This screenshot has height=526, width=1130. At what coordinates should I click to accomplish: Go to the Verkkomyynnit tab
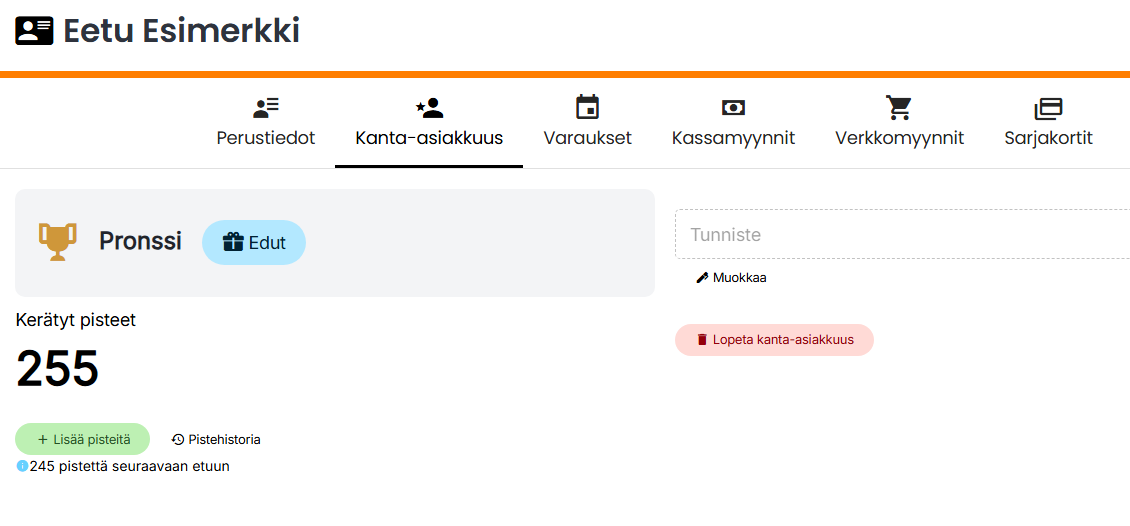click(899, 138)
